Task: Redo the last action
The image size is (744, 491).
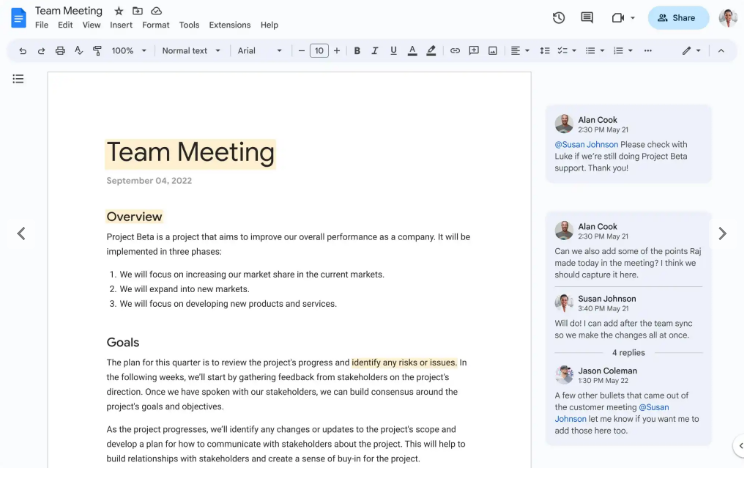Action: click(41, 51)
